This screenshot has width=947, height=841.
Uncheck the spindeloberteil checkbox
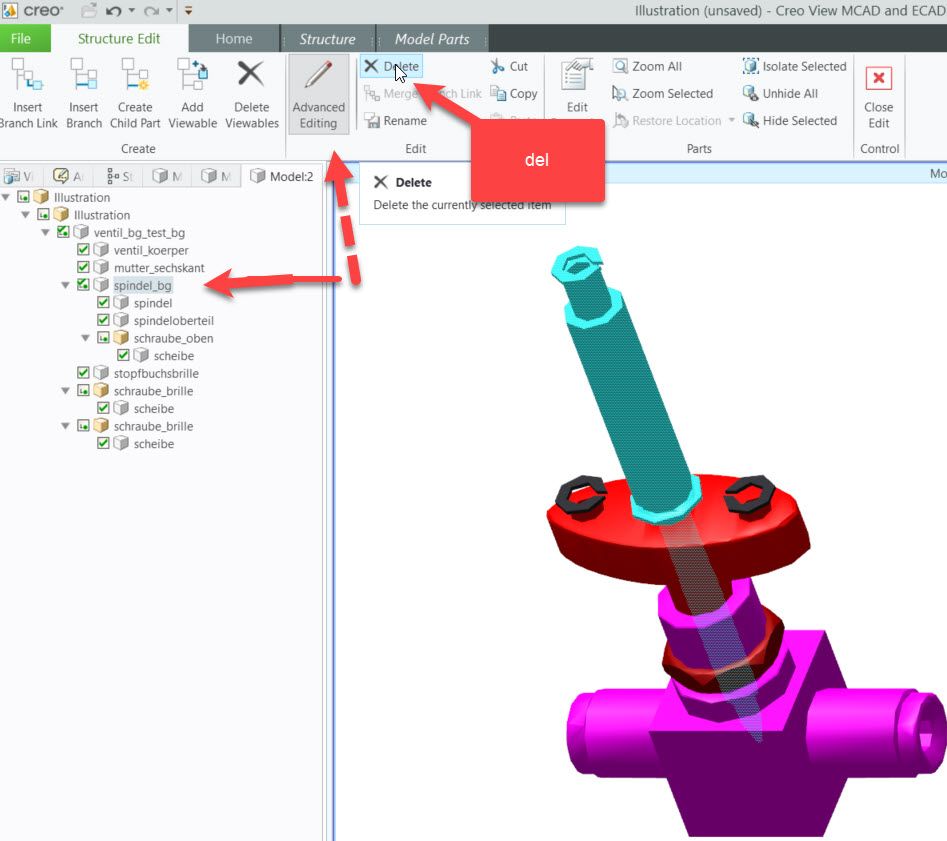(x=103, y=320)
